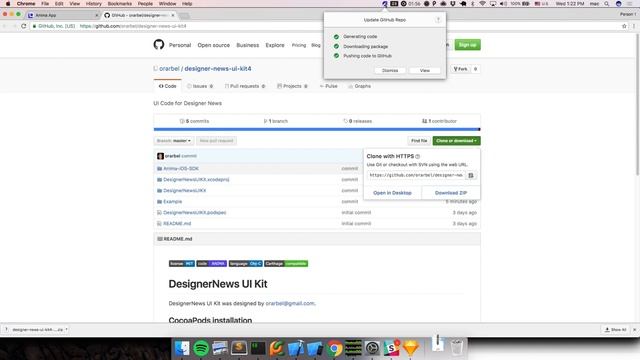Open the View menu in the menu bar
The height and width of the screenshot is (360, 640).
tap(75, 4)
